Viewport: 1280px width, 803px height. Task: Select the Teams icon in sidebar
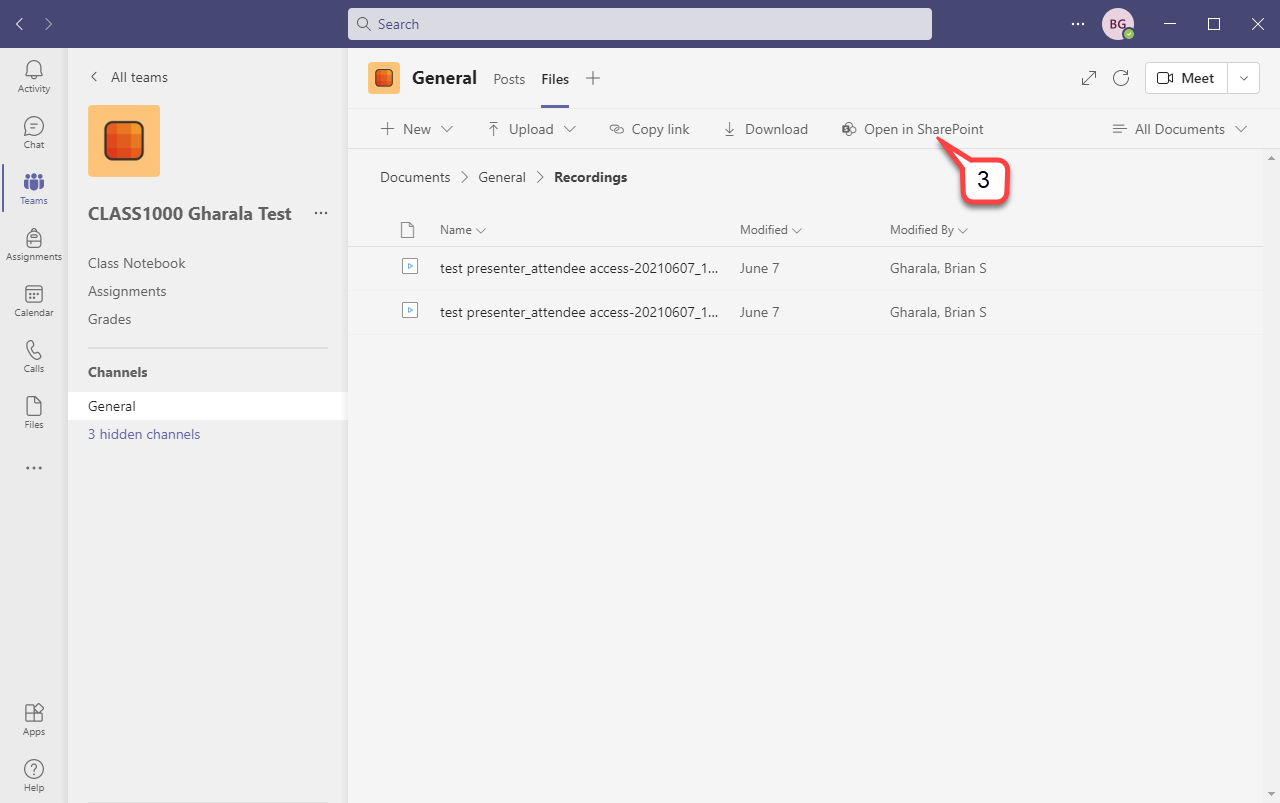click(34, 188)
